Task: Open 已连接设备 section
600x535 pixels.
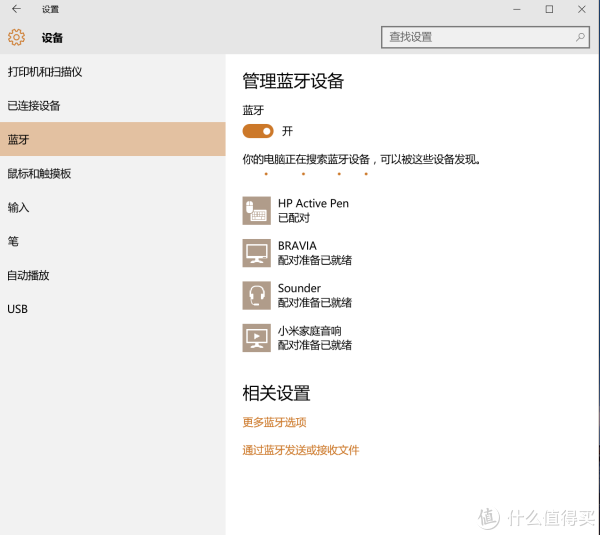Action: pos(113,106)
